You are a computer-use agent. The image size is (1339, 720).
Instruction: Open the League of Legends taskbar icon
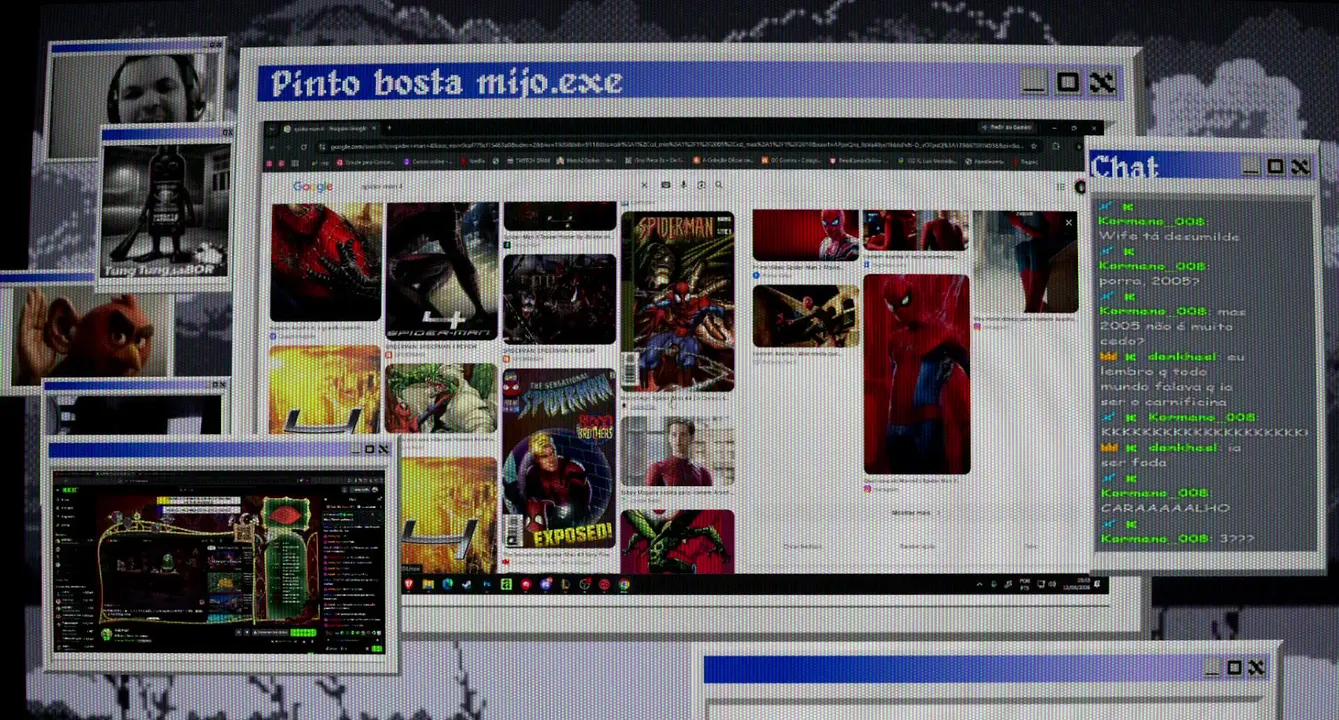[x=565, y=584]
